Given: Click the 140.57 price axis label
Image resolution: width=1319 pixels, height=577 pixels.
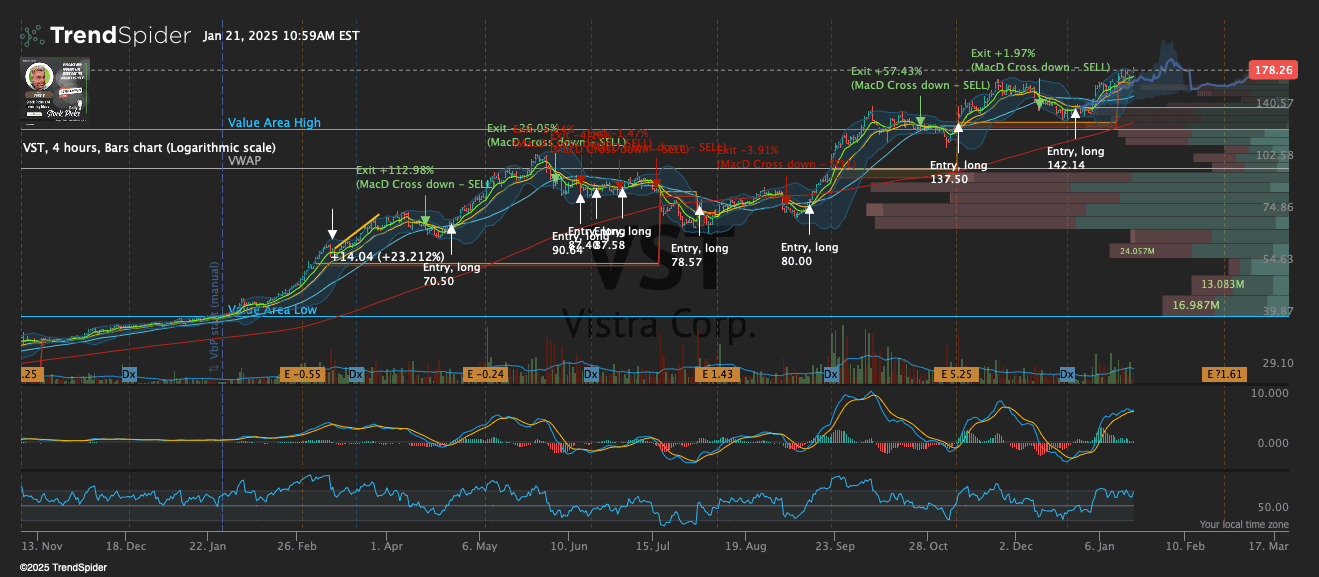Looking at the screenshot, I should (x=1275, y=103).
